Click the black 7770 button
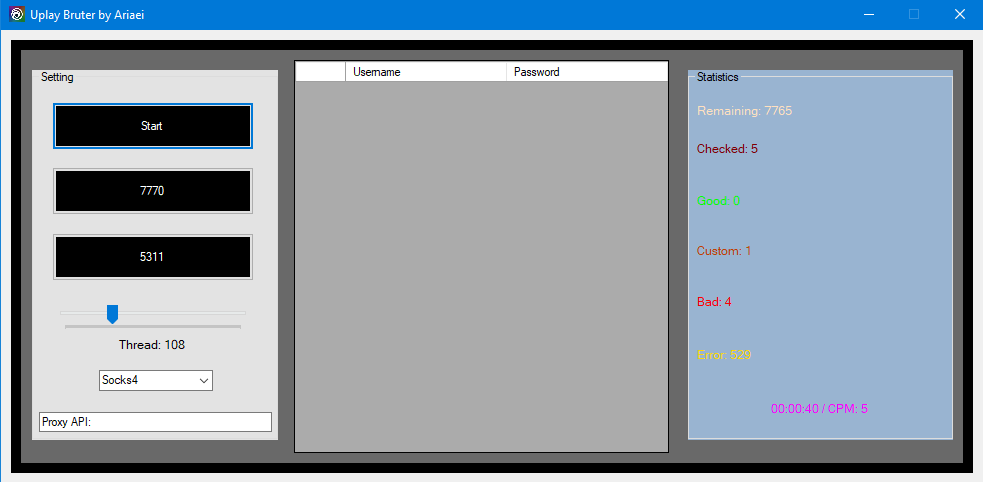The width and height of the screenshot is (983, 482). coord(152,191)
